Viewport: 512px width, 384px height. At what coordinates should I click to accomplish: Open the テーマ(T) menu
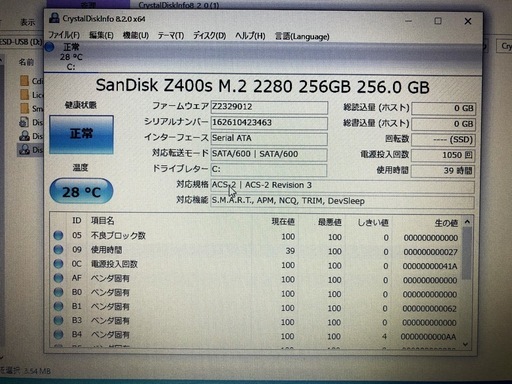pos(171,36)
